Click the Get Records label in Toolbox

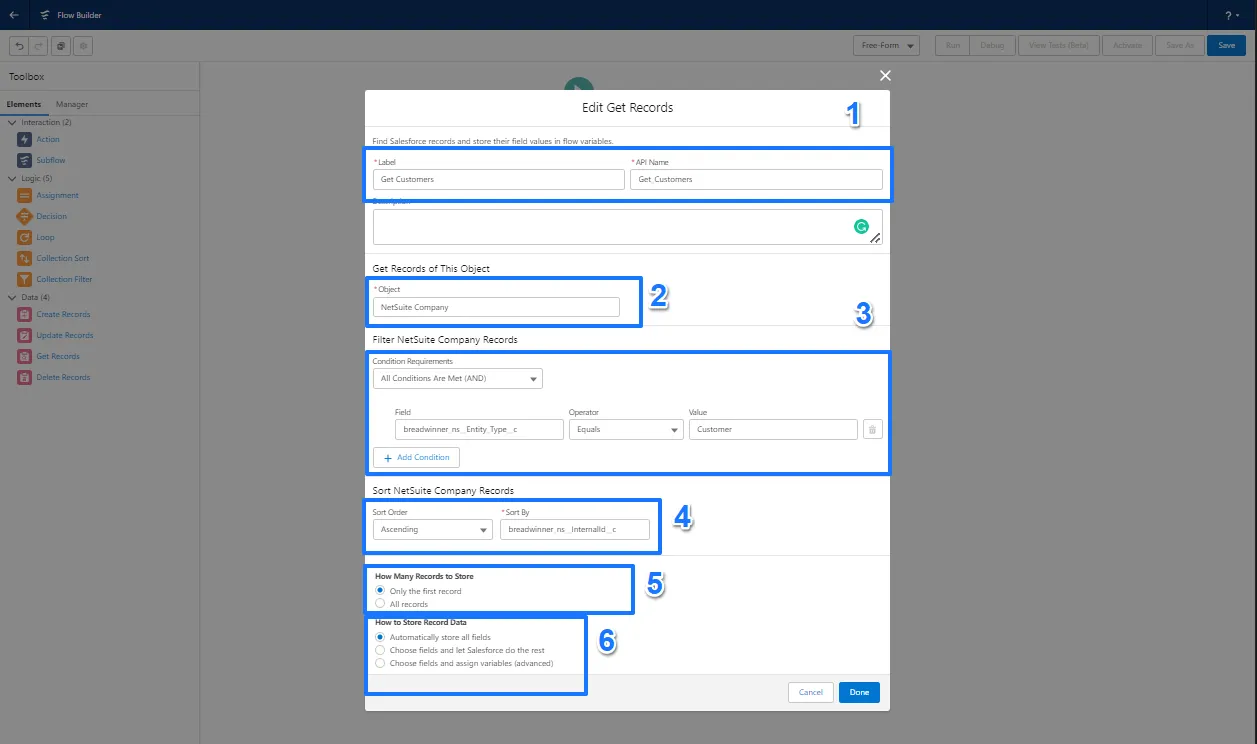click(58, 356)
